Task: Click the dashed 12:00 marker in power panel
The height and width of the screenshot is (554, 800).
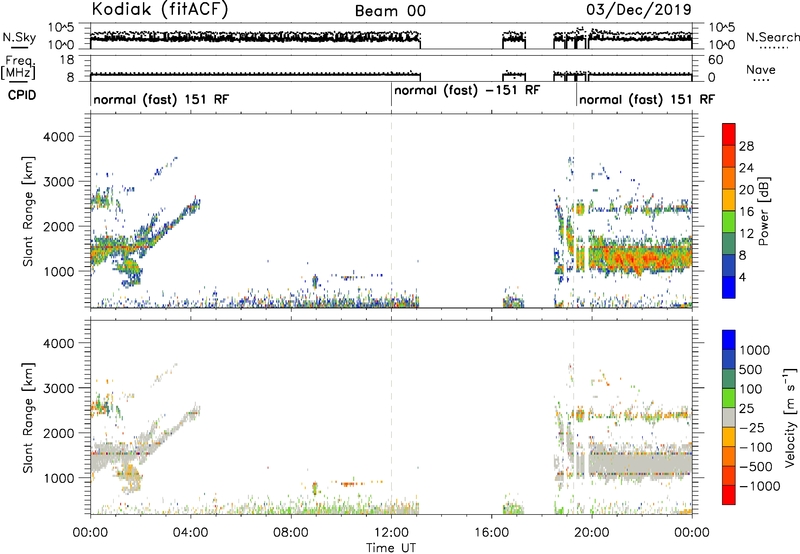Action: [x=391, y=210]
